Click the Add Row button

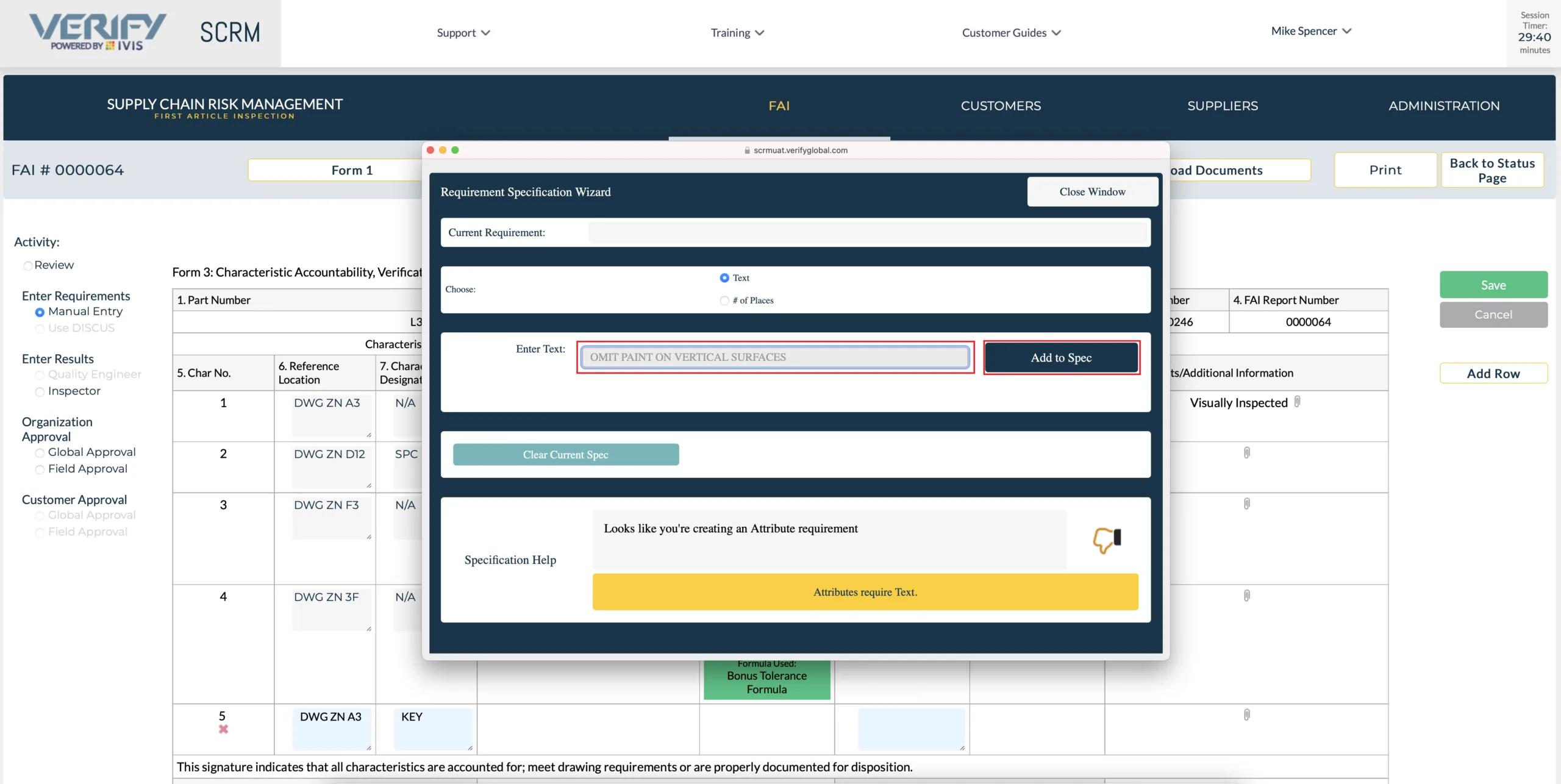click(x=1493, y=374)
